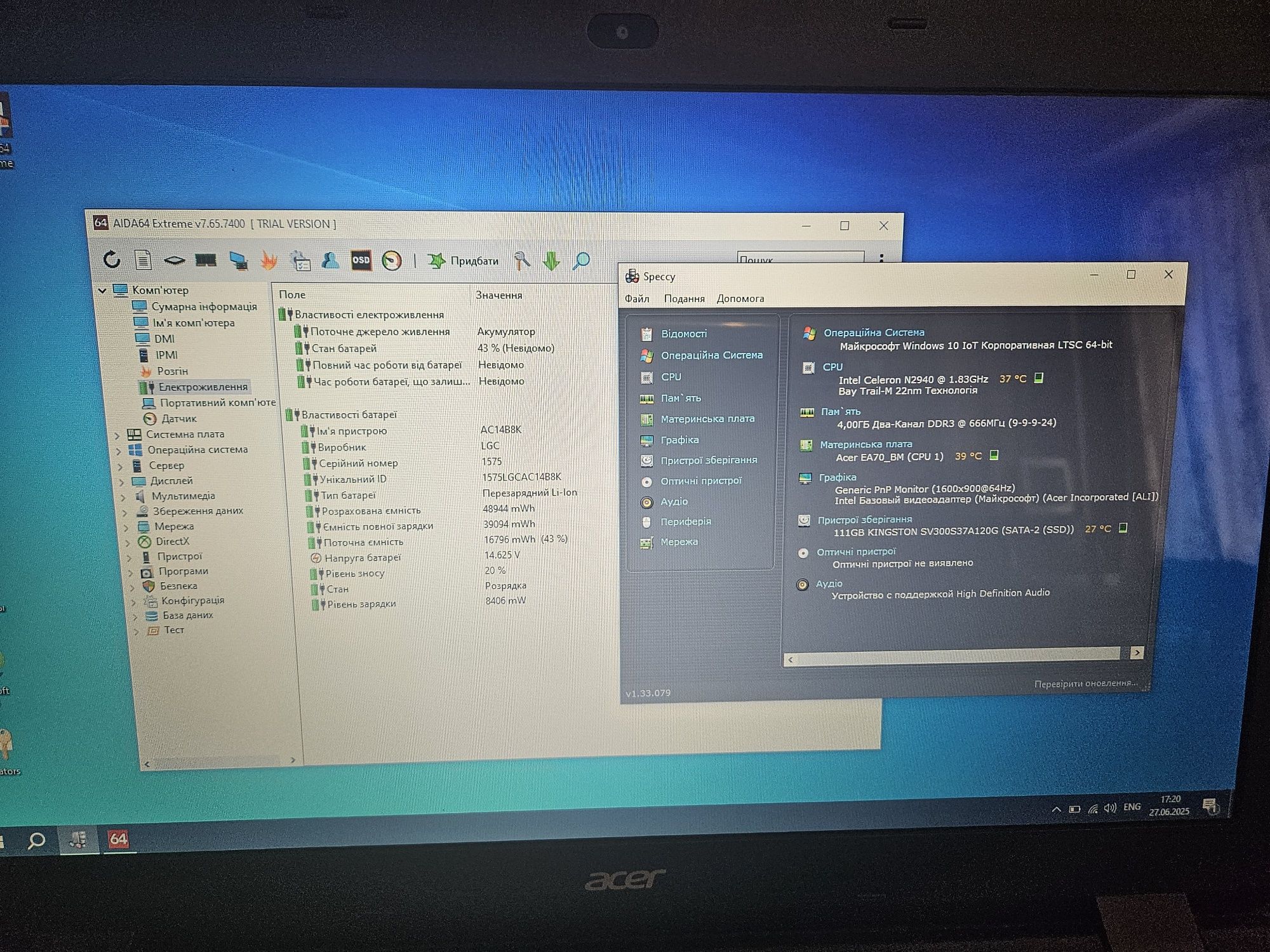The width and height of the screenshot is (1270, 952).
Task: Click the magnifier search icon in AIDA64 toolbar
Action: click(581, 261)
